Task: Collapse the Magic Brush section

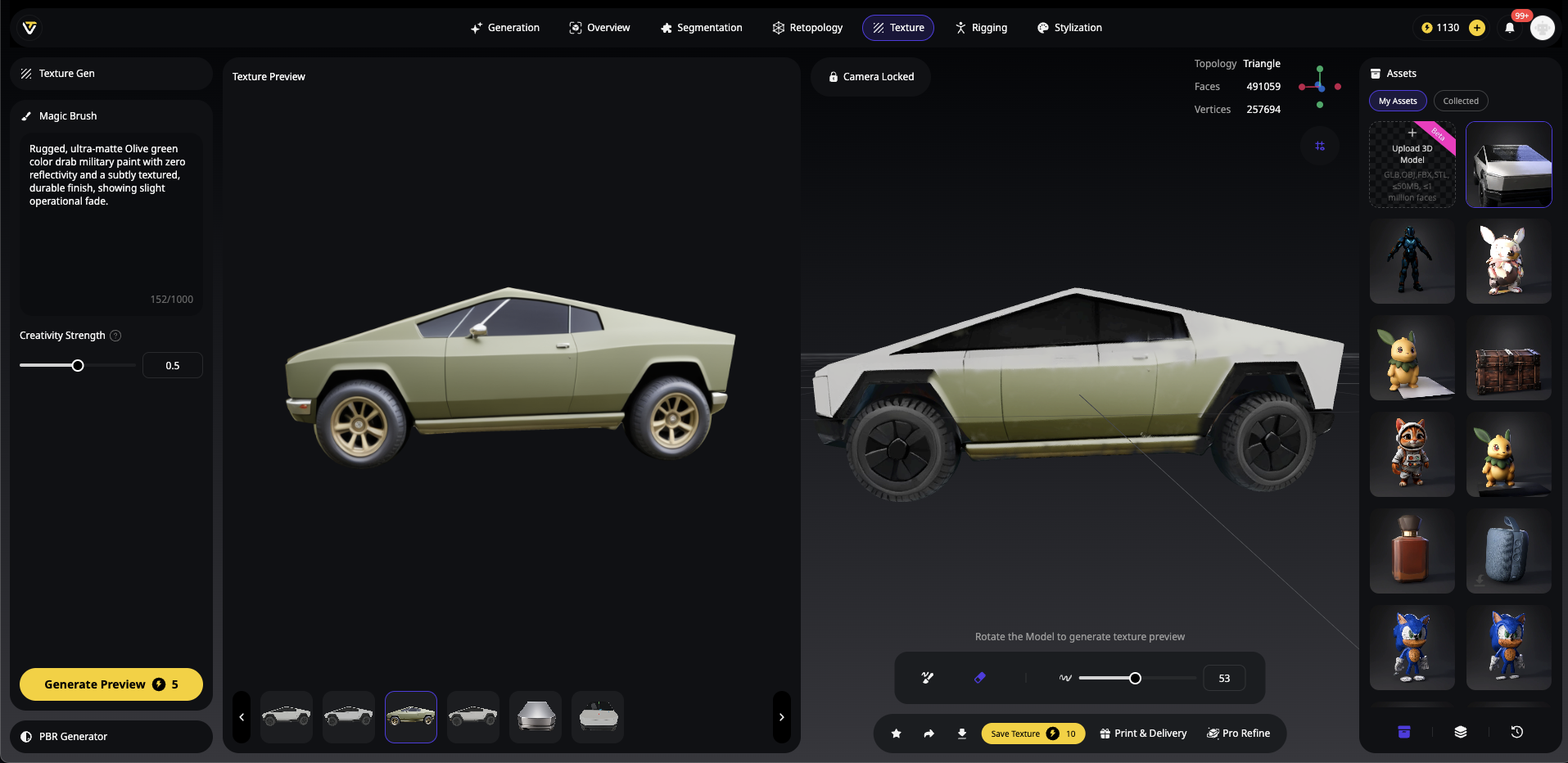Action: 68,116
